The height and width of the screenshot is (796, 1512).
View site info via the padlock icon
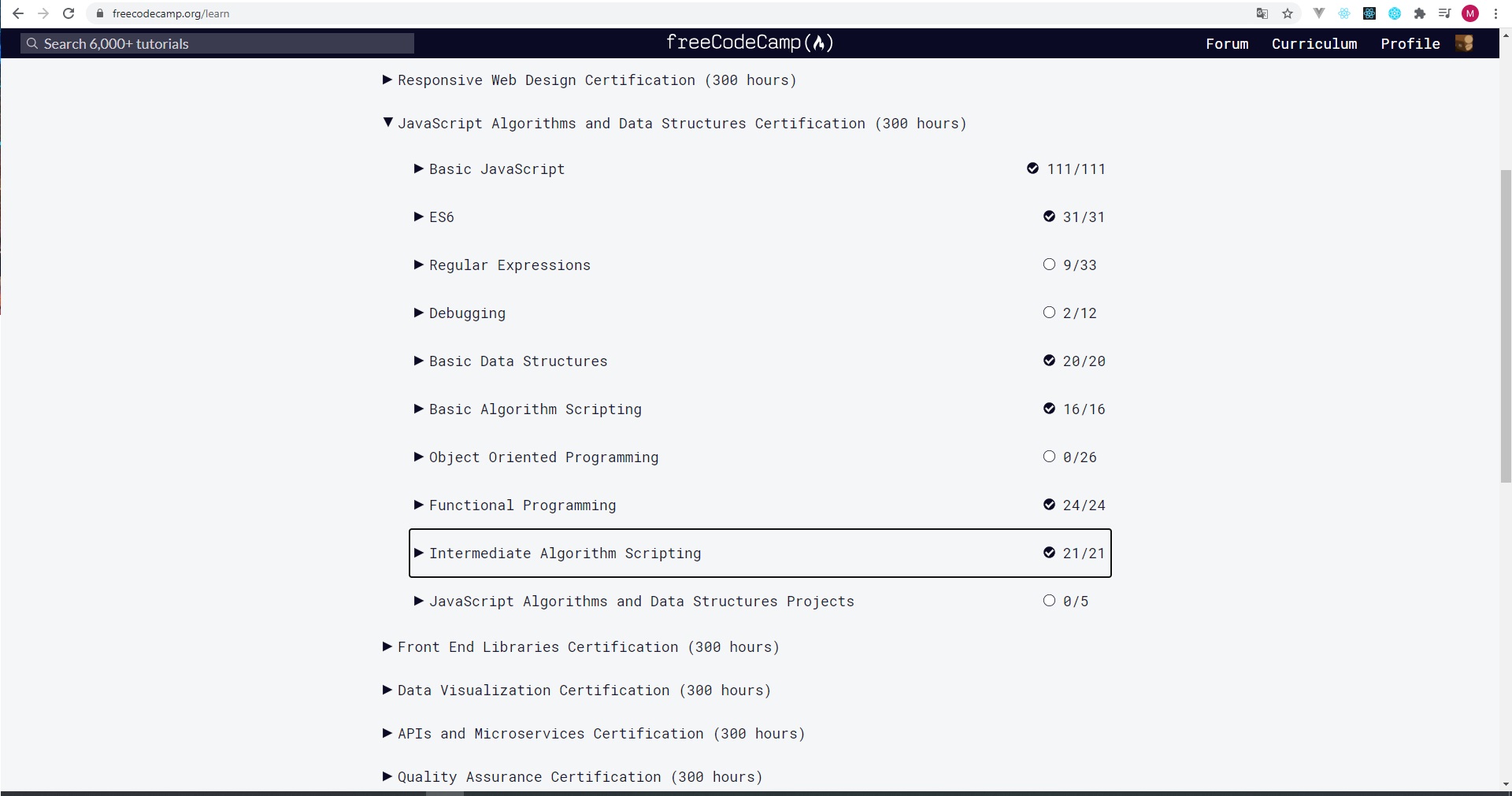(x=100, y=13)
